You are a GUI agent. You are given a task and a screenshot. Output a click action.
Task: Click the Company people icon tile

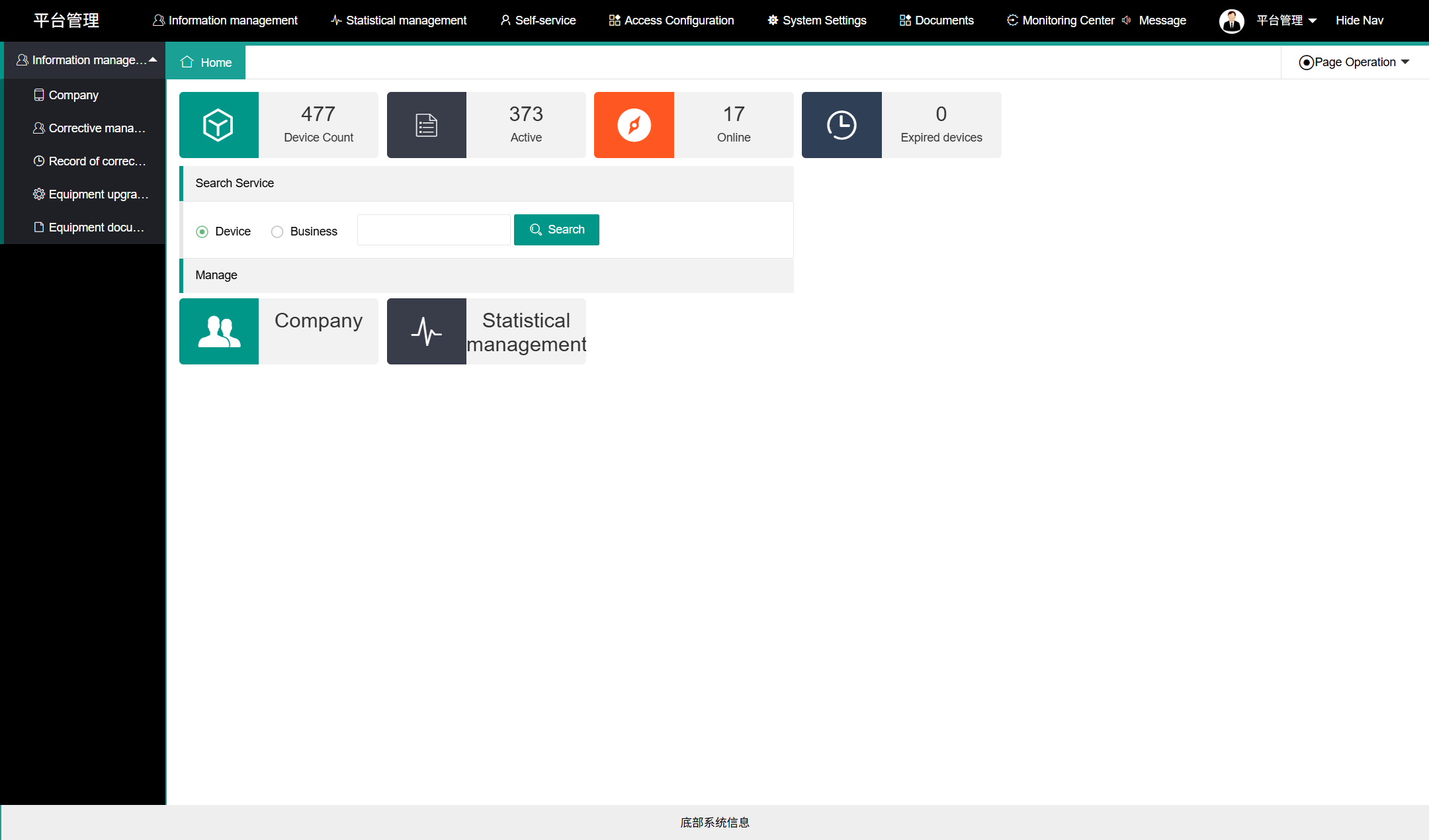(219, 331)
